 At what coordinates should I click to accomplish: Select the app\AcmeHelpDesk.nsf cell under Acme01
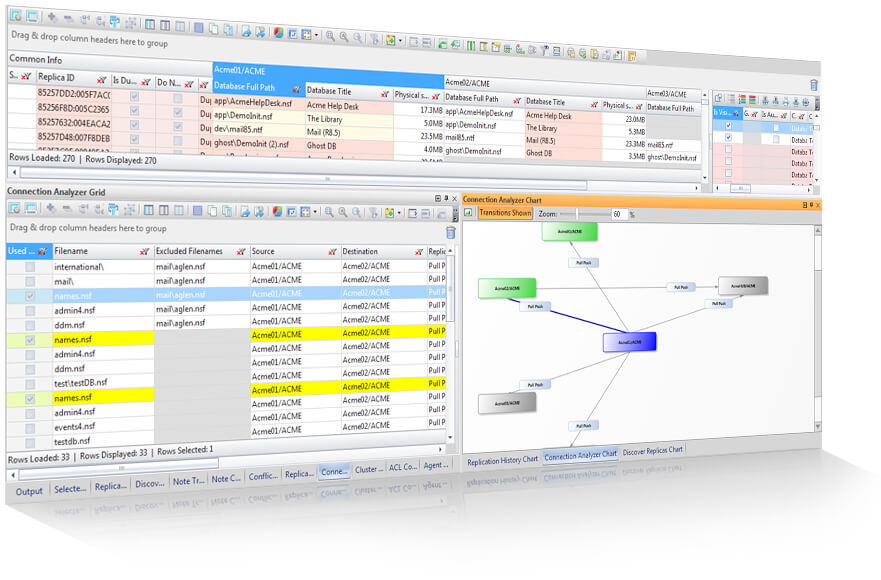coord(258,103)
